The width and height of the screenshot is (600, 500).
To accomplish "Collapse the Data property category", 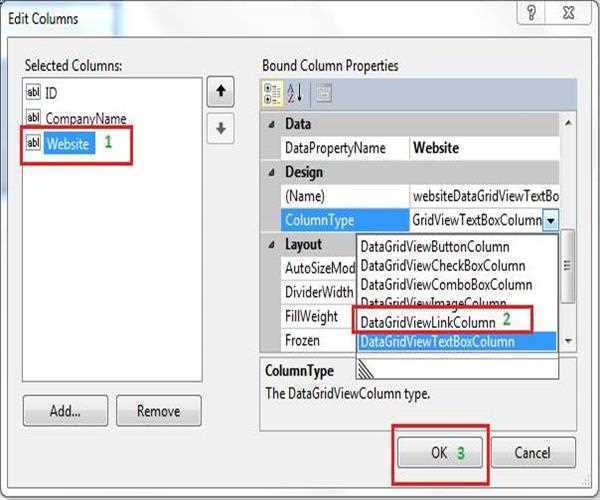I will click(x=272, y=123).
